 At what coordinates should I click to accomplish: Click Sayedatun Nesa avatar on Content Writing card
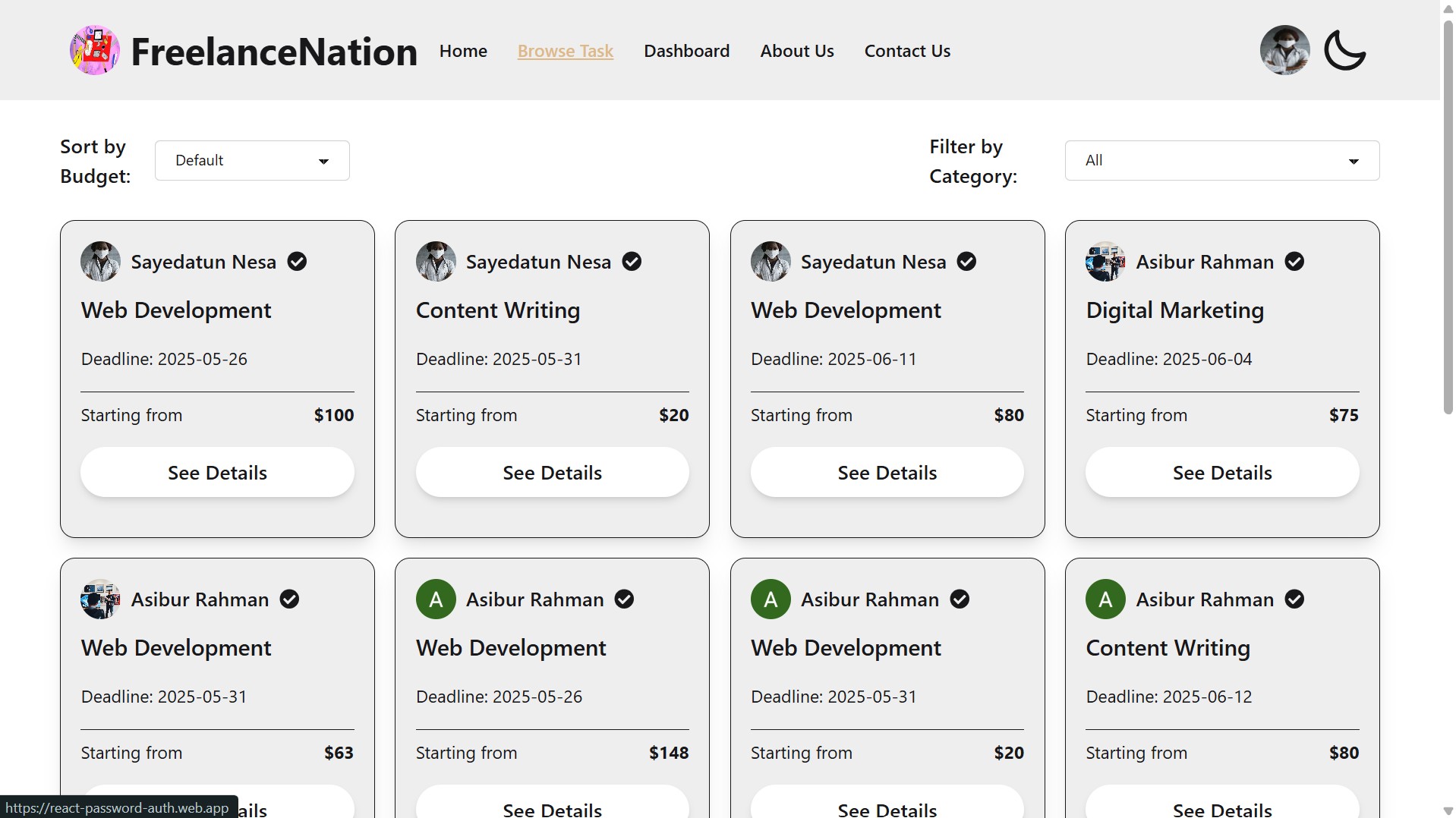[x=436, y=262]
